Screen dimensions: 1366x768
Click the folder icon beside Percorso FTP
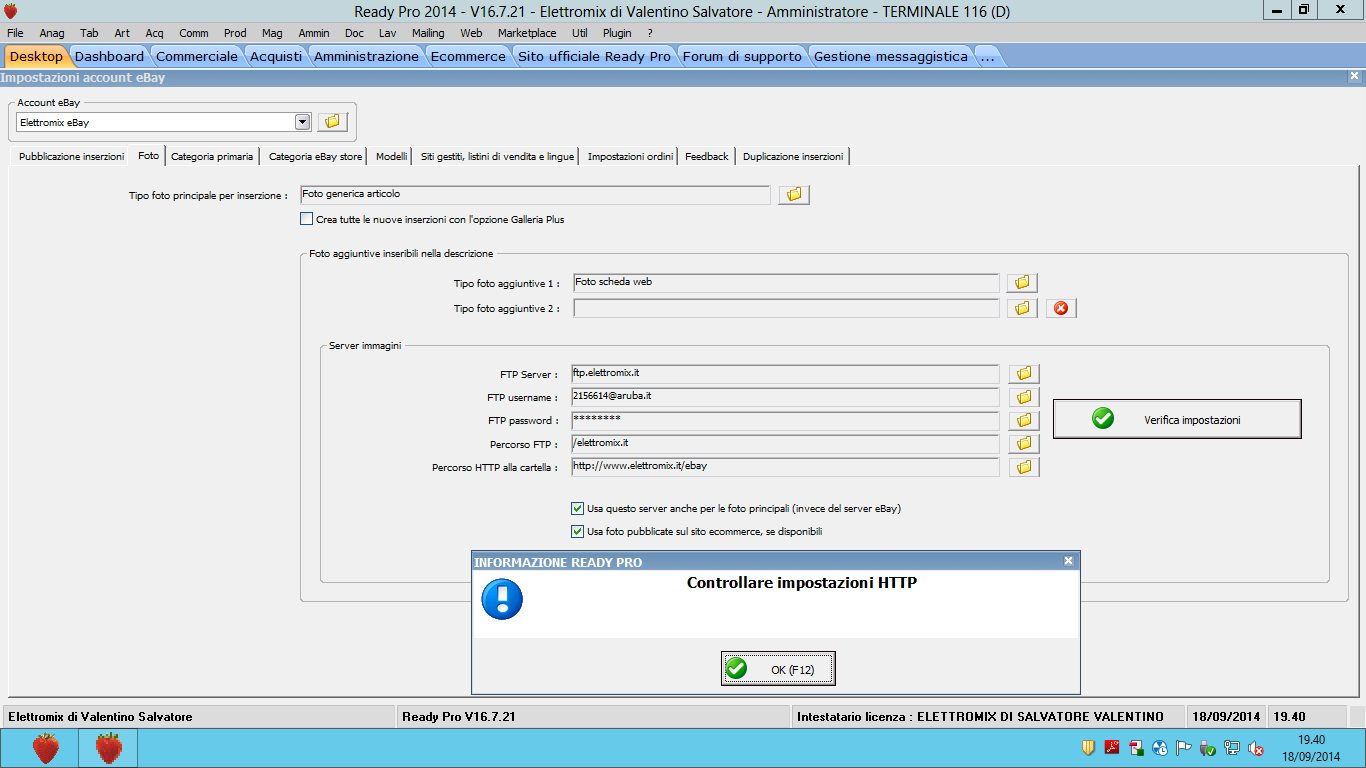1024,444
